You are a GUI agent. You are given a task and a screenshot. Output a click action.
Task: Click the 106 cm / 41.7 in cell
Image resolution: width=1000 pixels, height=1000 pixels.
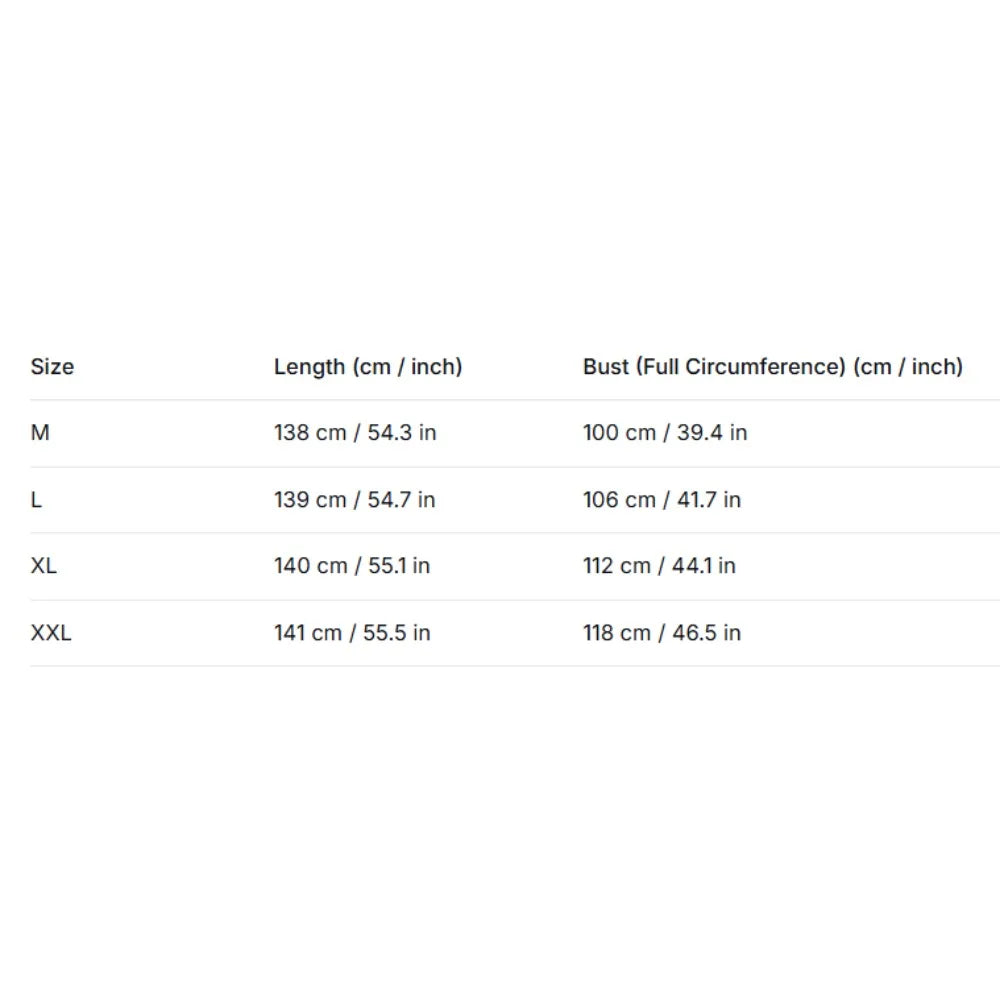[662, 499]
